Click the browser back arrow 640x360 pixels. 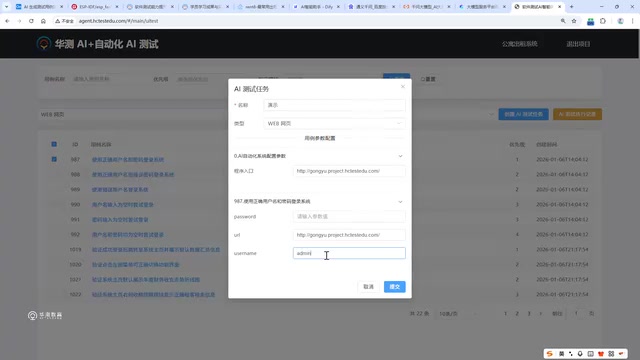pos(7,21)
